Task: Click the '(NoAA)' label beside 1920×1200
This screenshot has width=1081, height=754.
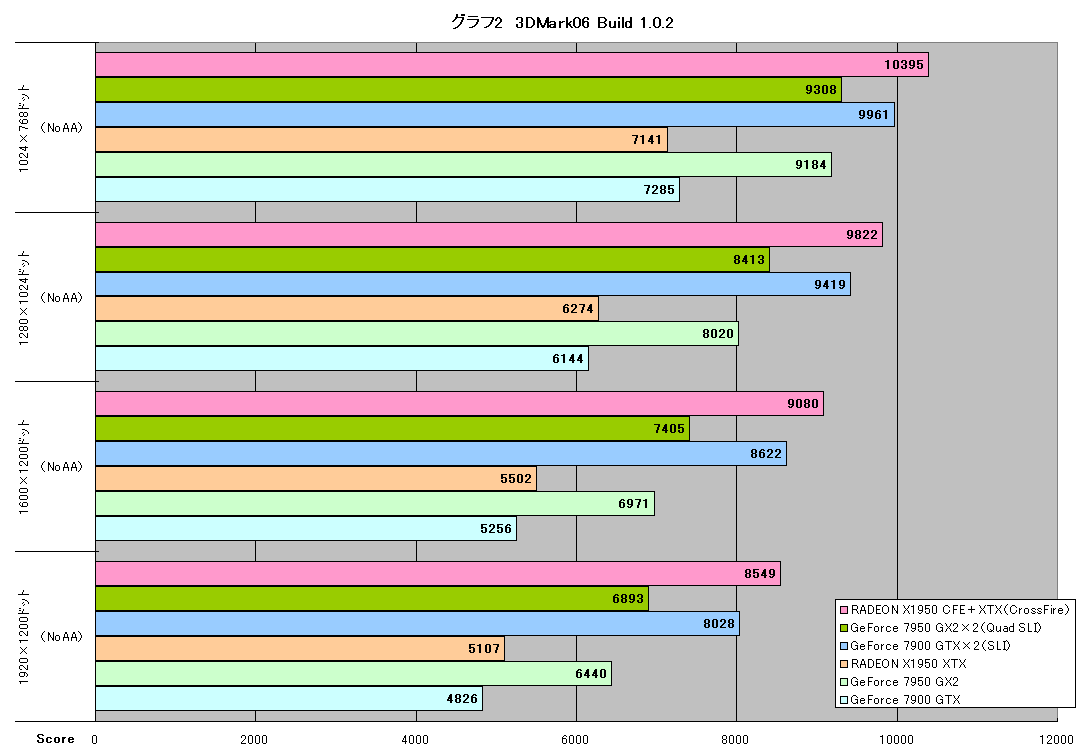Action: (x=61, y=637)
